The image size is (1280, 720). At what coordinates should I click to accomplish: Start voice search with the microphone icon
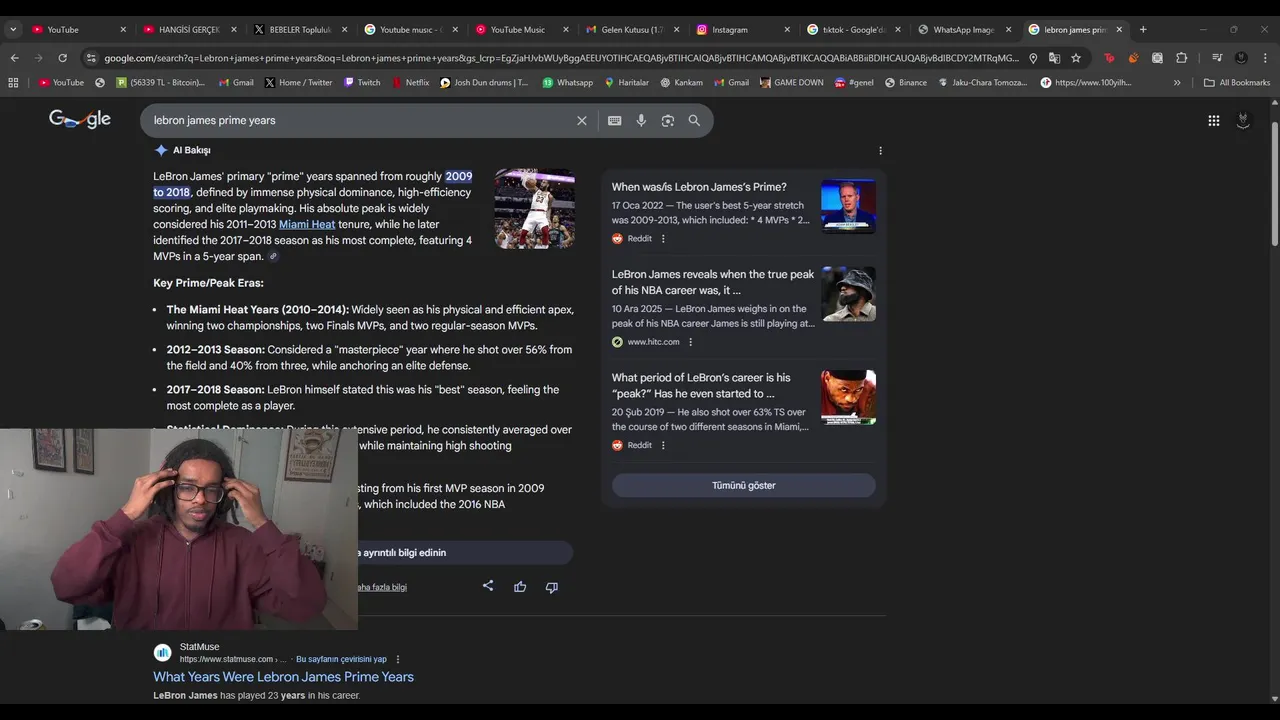point(641,120)
